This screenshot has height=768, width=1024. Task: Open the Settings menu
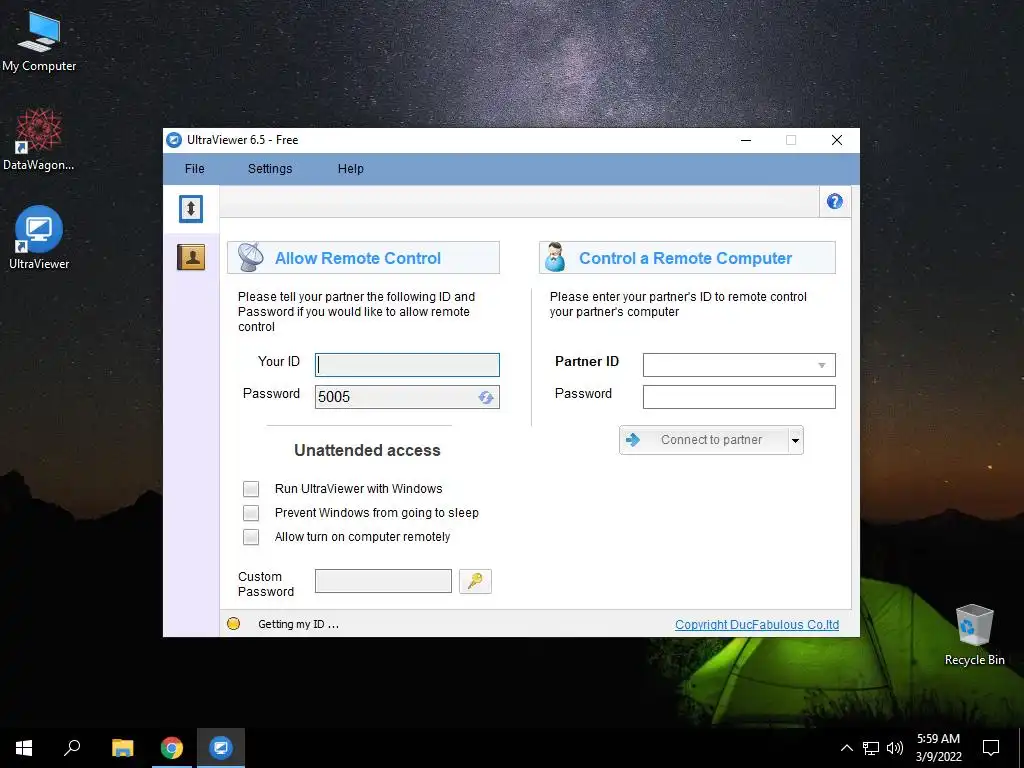pos(270,168)
